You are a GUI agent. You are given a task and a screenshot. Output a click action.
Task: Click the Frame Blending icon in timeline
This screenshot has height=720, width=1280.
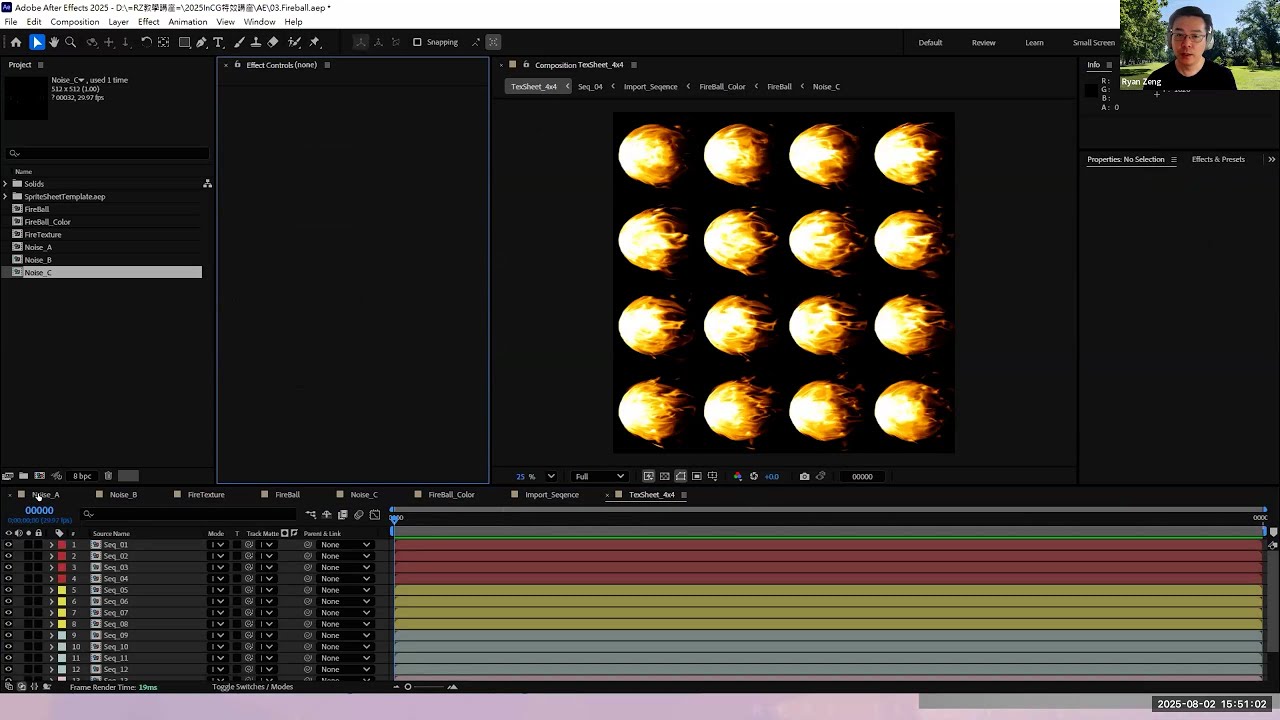343,515
